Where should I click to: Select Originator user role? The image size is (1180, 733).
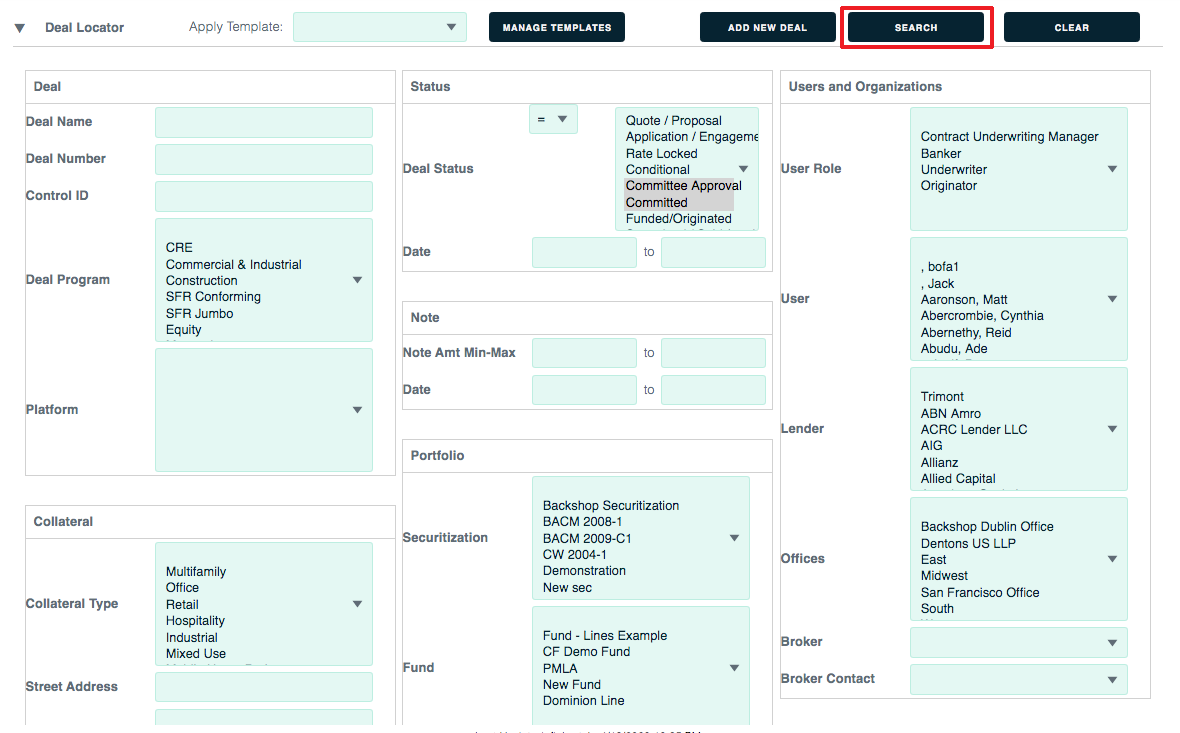(x=948, y=186)
